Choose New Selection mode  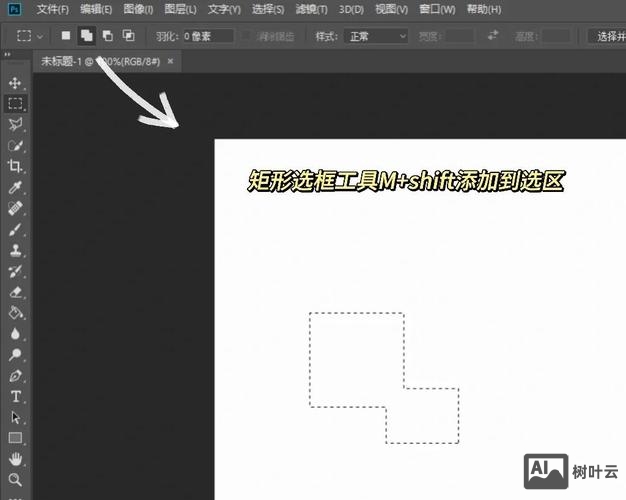click(x=66, y=36)
